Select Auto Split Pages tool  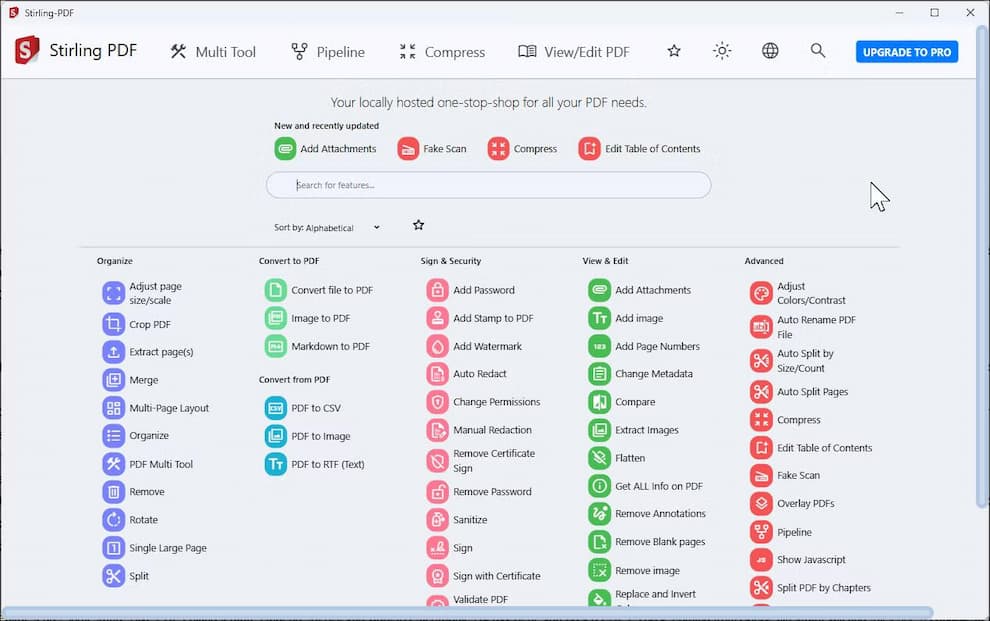tap(800, 392)
